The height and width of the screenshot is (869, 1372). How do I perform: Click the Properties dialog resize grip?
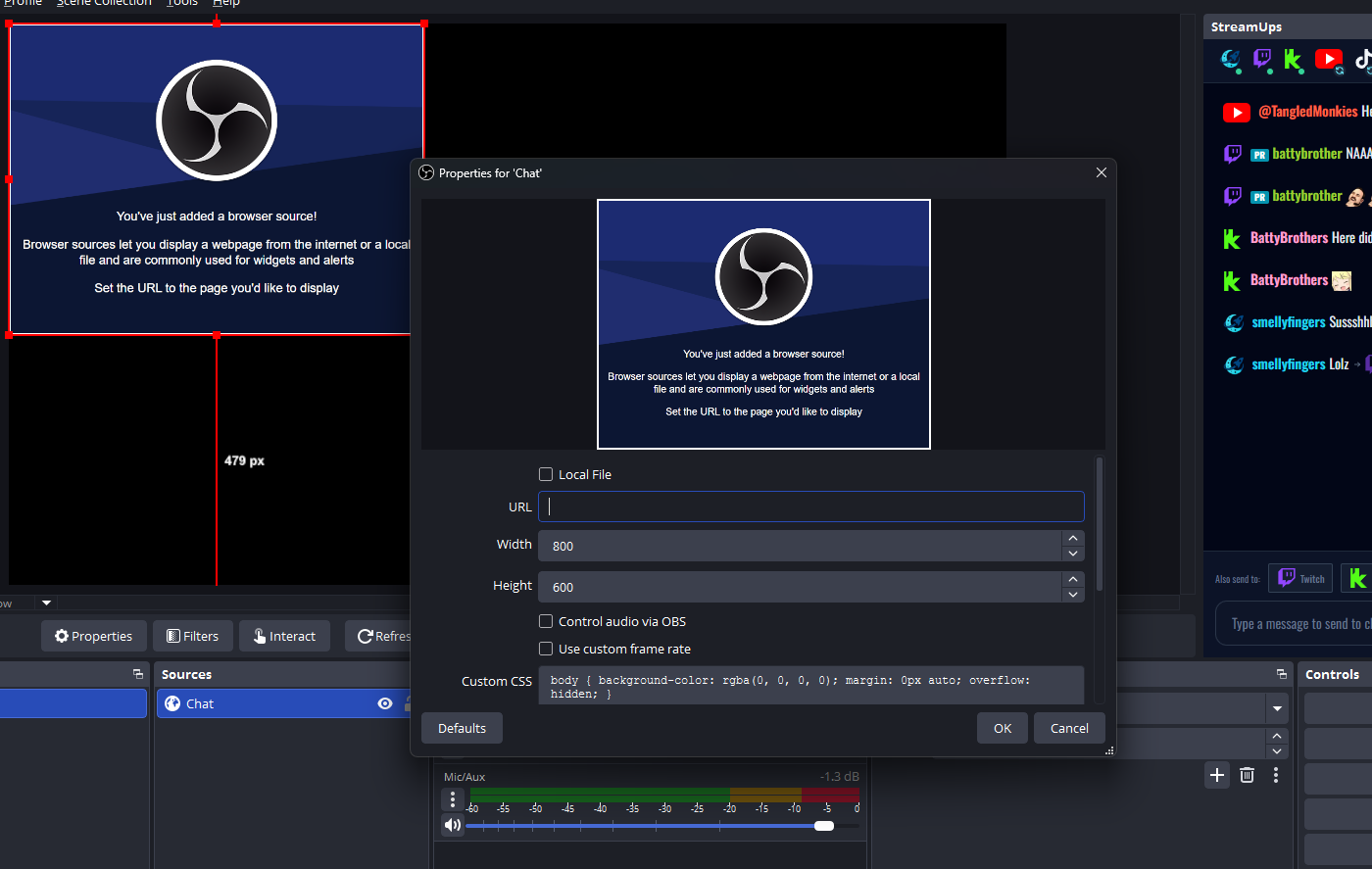tap(1109, 750)
